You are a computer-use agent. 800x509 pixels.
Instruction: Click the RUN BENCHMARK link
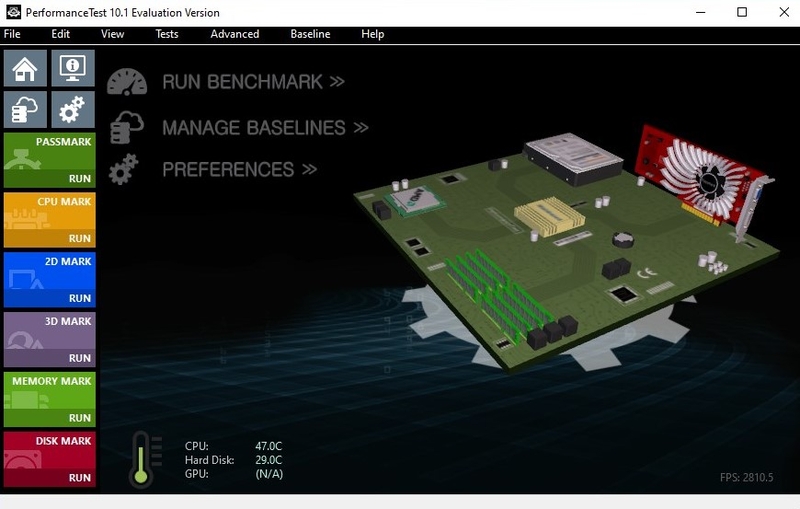coord(254,82)
